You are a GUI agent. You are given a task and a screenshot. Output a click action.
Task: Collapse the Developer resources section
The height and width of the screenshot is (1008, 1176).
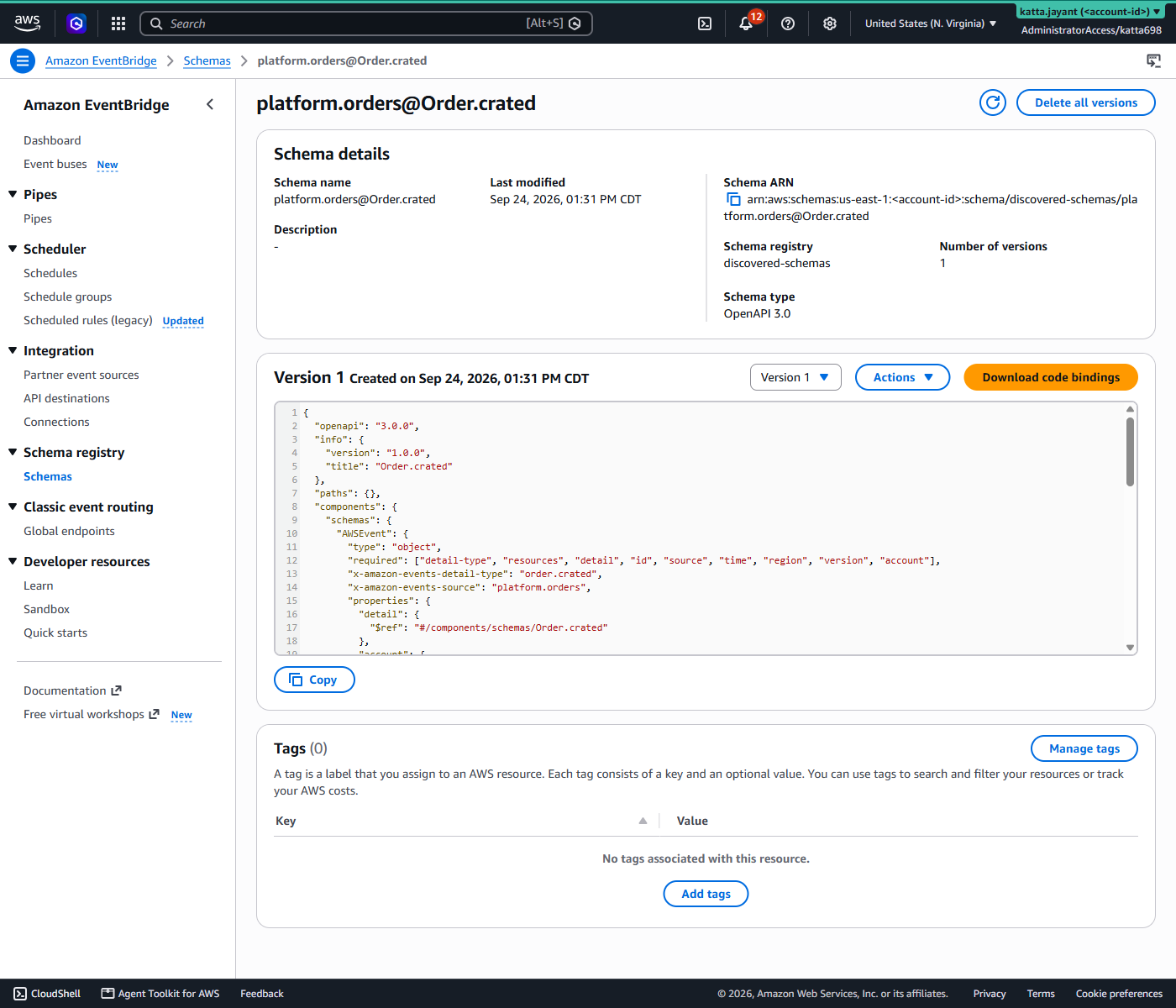13,561
